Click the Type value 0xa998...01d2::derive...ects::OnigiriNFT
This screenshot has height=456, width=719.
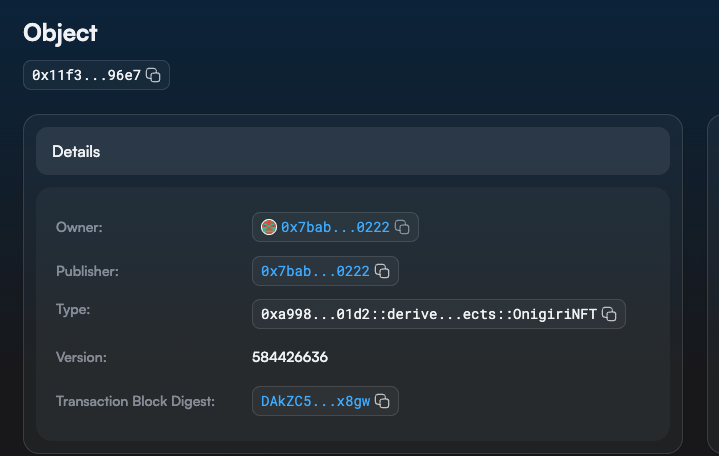pos(429,314)
